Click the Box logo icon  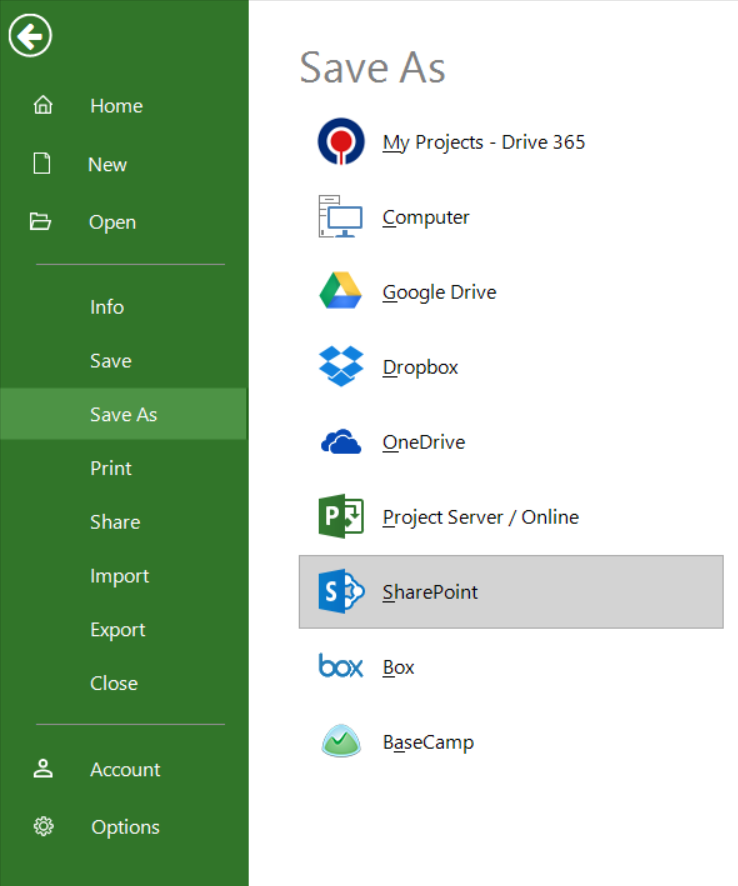341,666
